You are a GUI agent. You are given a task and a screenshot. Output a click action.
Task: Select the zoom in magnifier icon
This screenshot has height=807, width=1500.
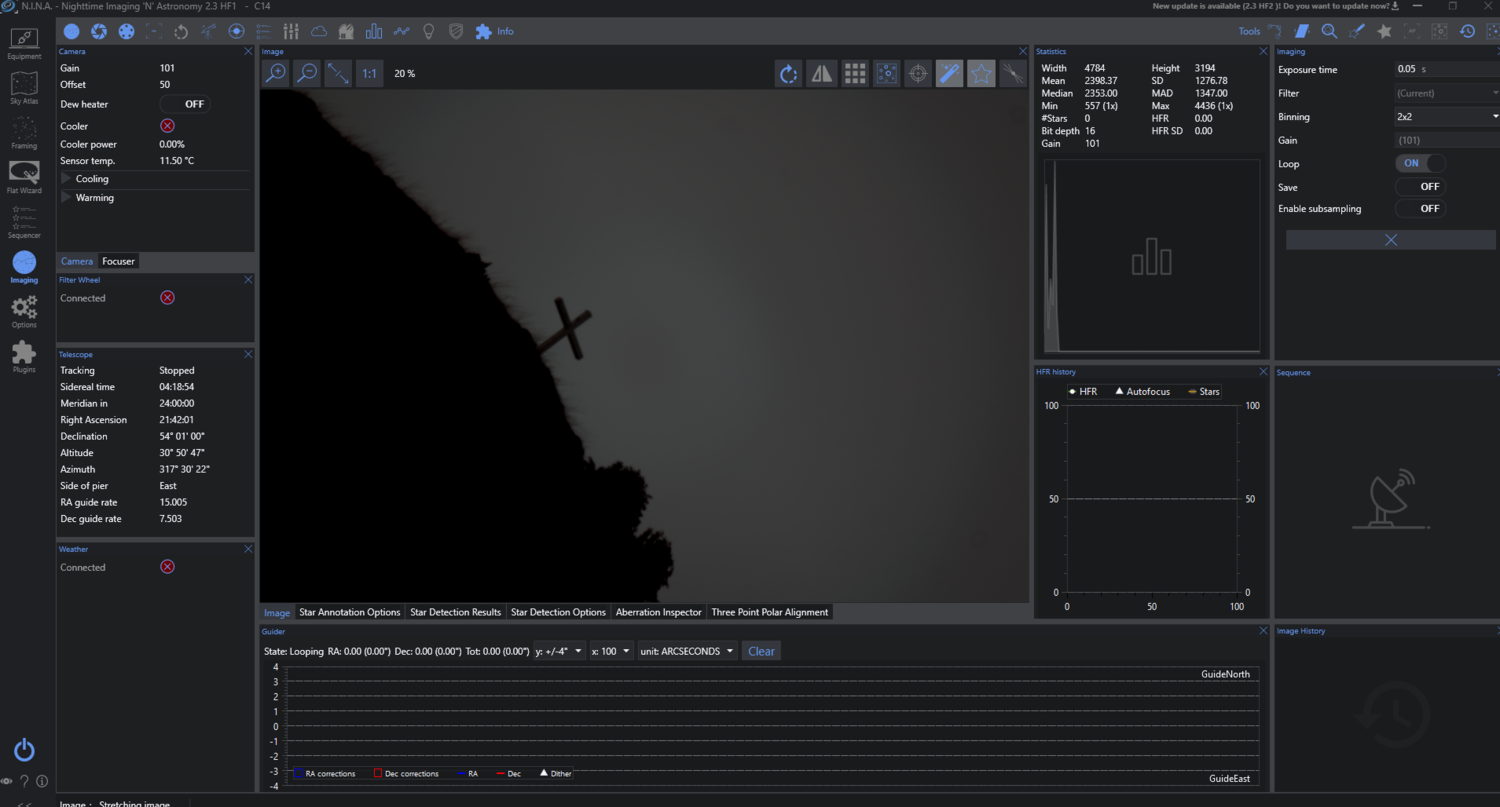(275, 73)
